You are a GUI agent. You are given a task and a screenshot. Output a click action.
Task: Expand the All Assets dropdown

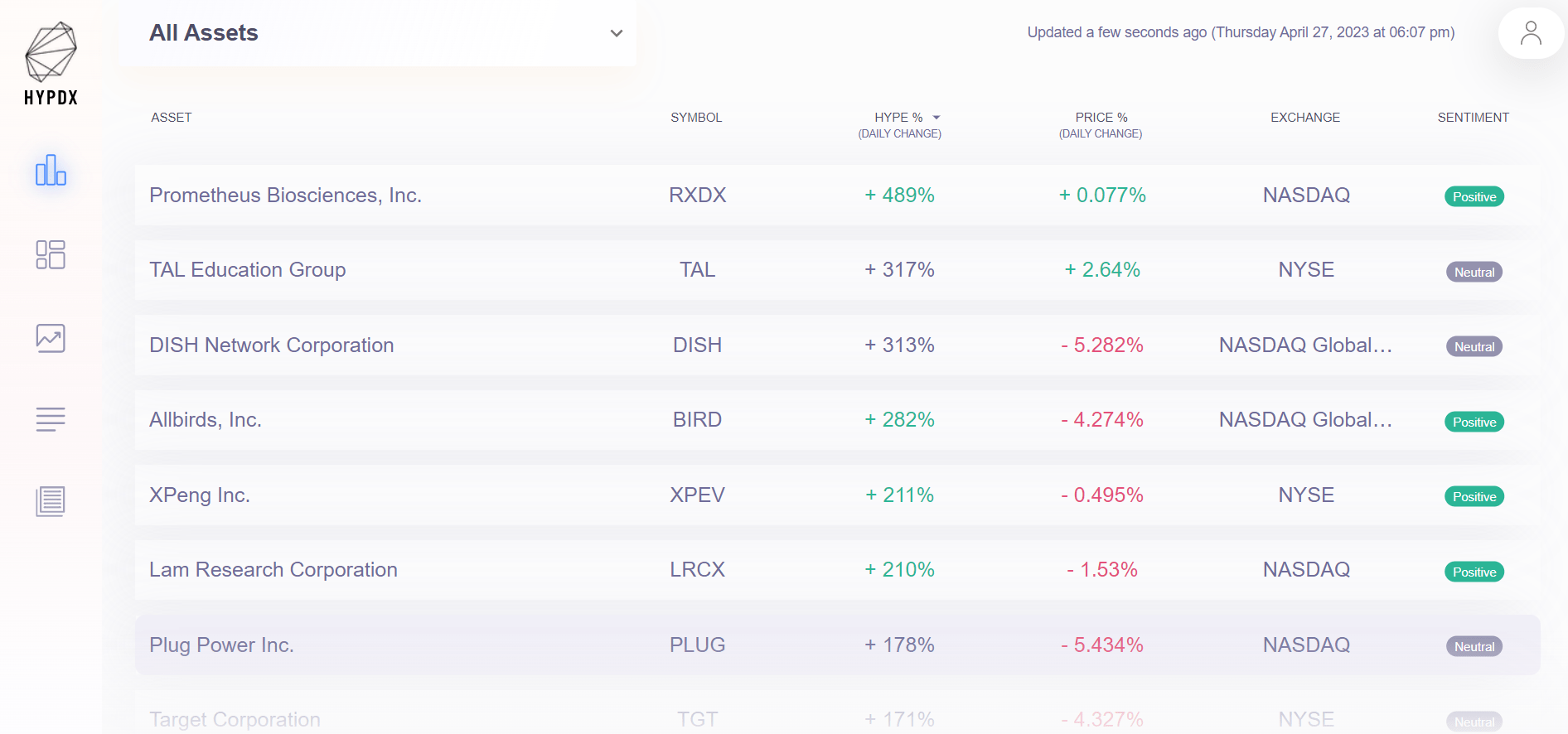[378, 33]
